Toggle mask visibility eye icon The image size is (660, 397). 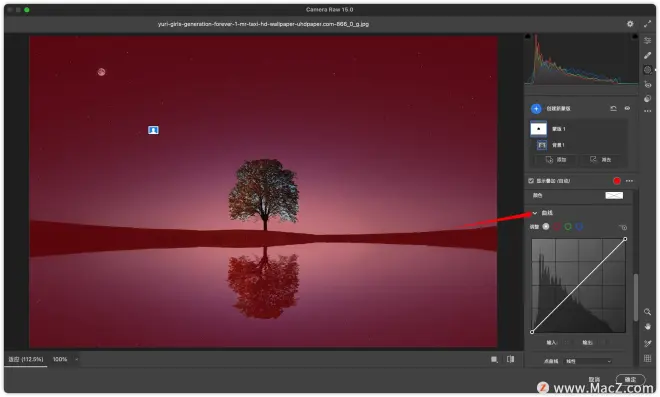tap(627, 109)
